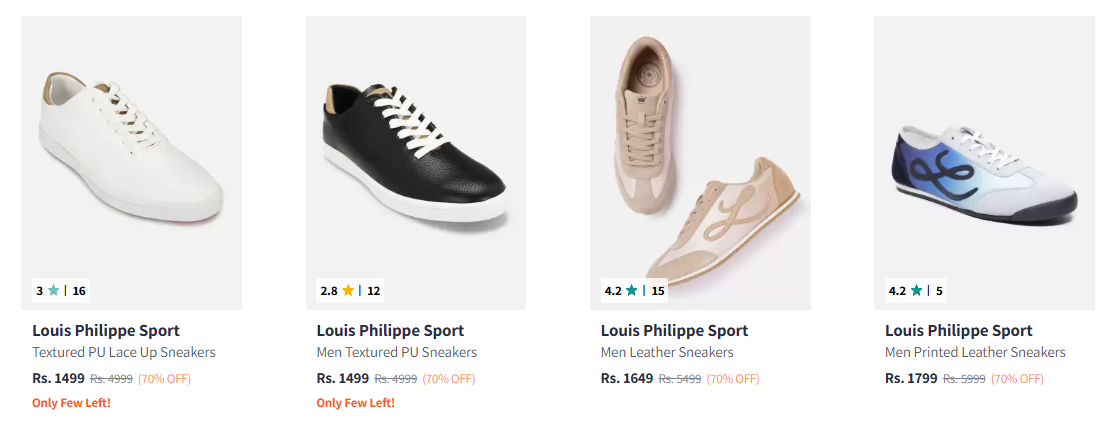Click the struck-through Rs. 5999 original price
The image size is (1120, 422).
tap(964, 379)
